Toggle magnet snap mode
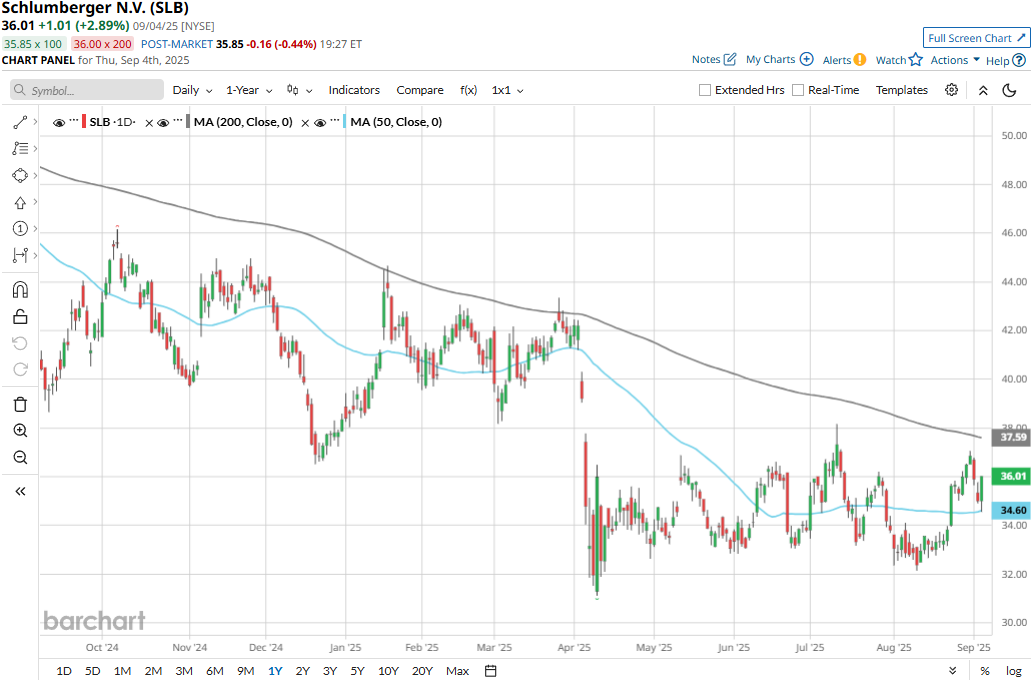 tap(20, 290)
